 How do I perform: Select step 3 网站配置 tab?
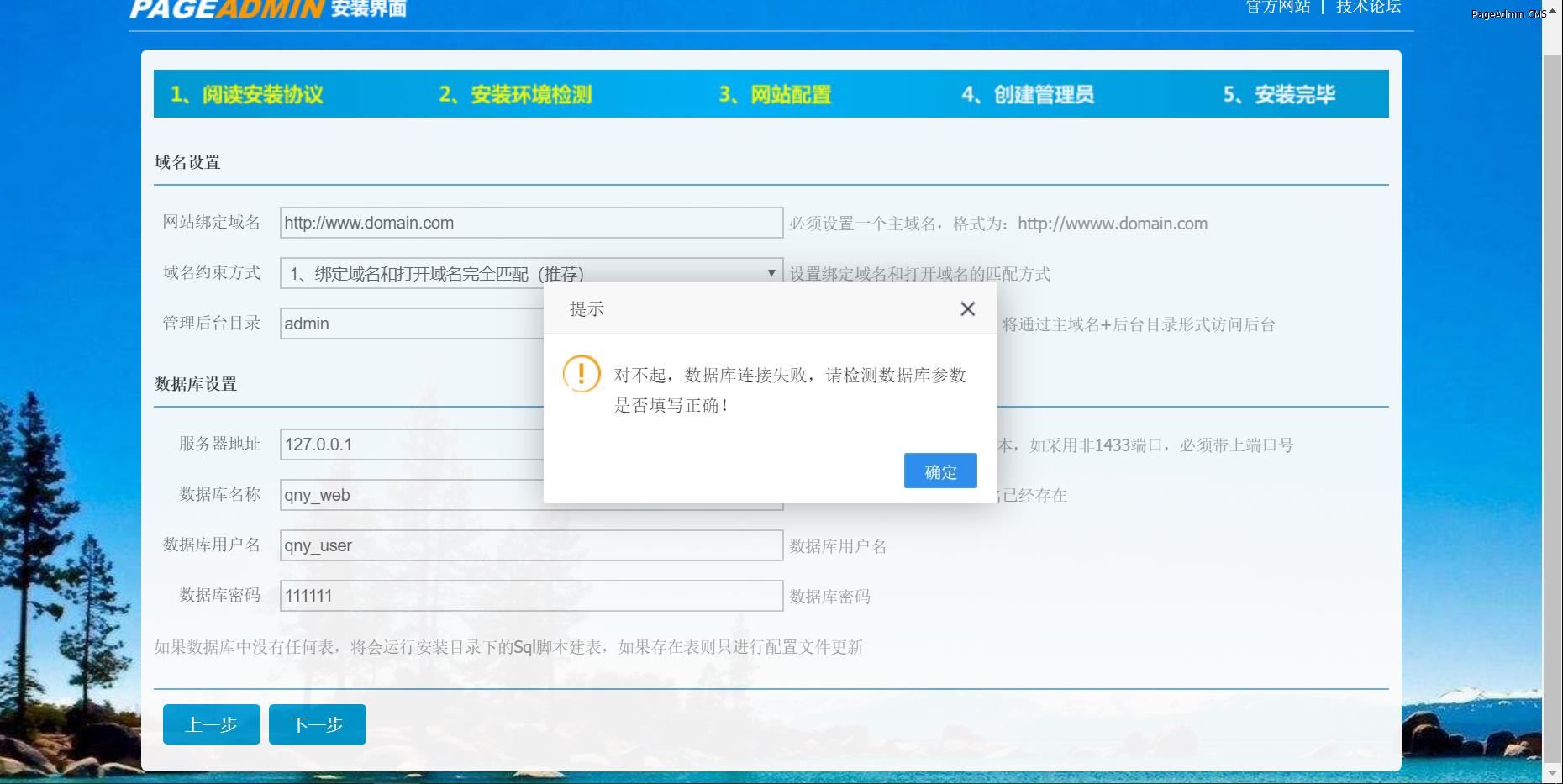coord(775,94)
